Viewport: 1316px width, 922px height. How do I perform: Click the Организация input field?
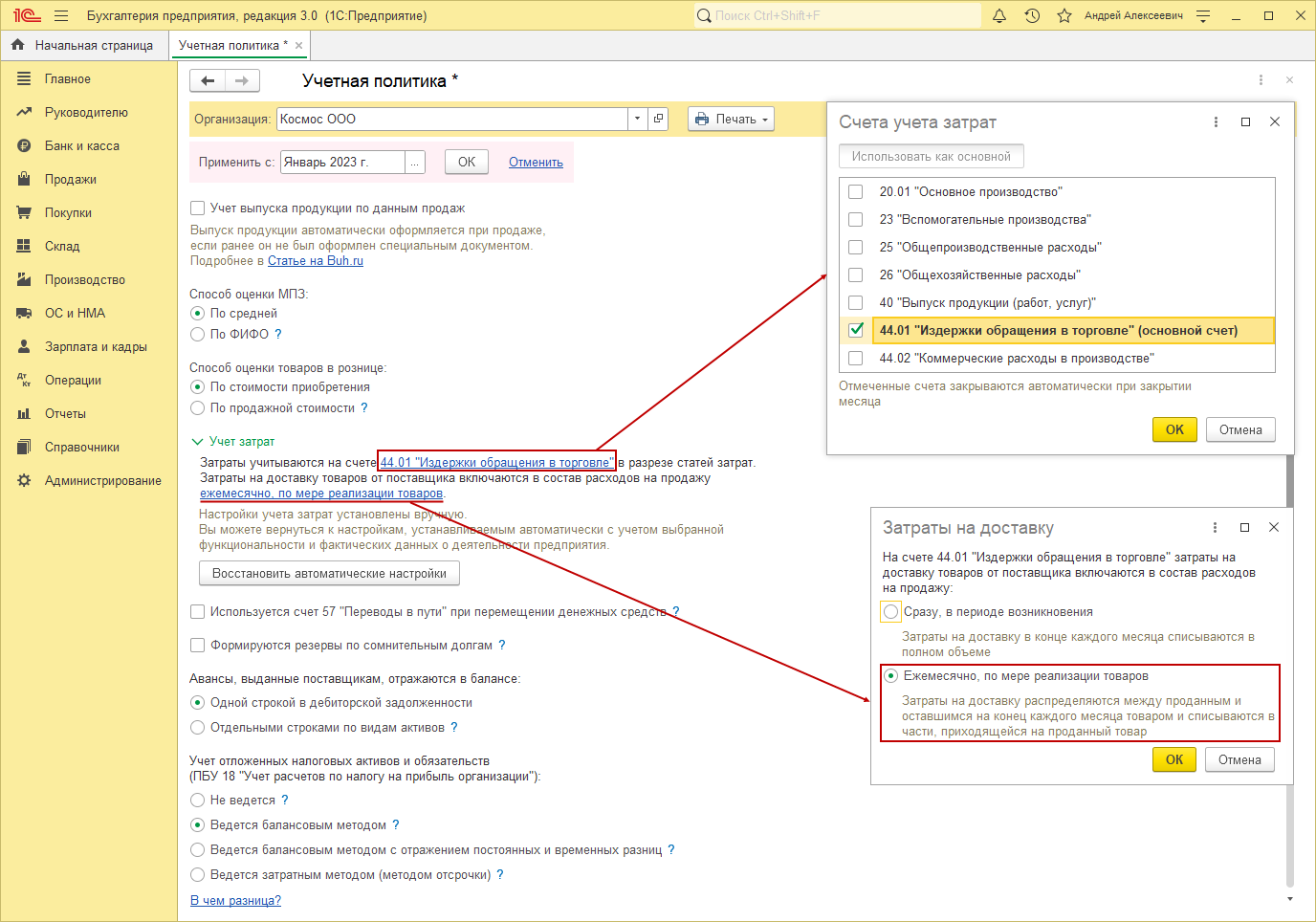click(x=452, y=119)
